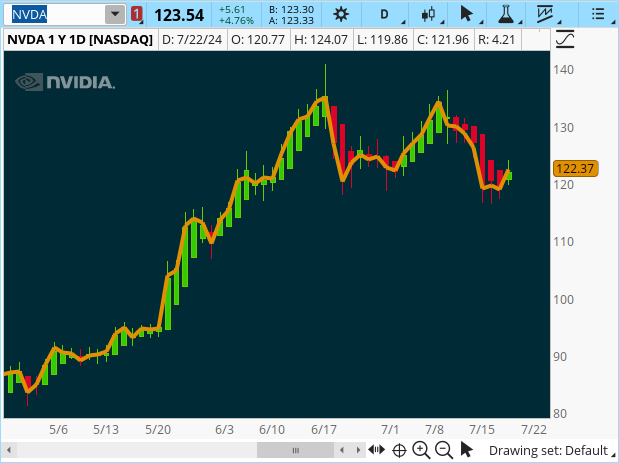The image size is (619, 463).
Task: Click the small right scroll arrow beside thumb
Action: [x=358, y=450]
